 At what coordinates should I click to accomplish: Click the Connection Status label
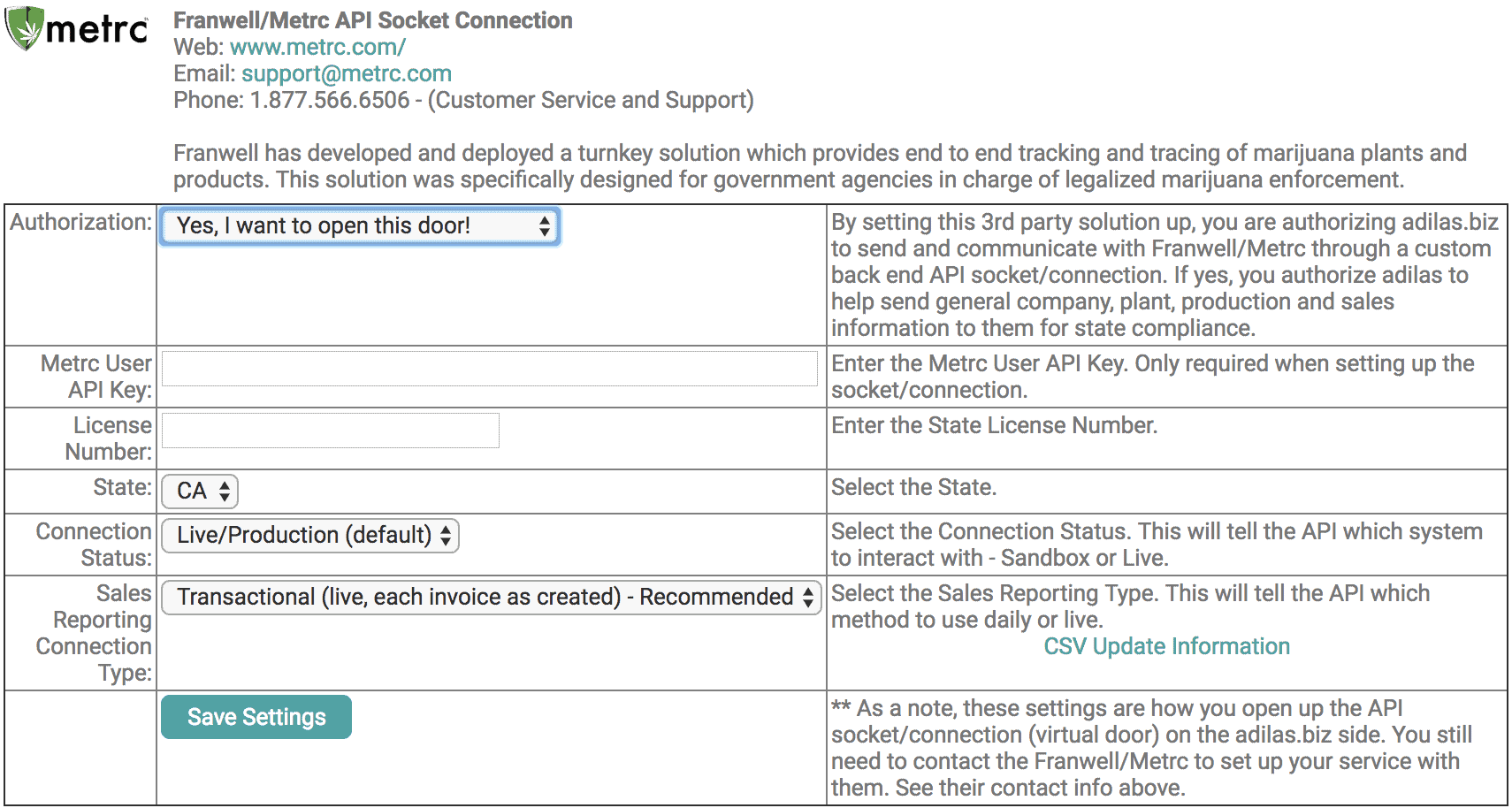click(94, 545)
